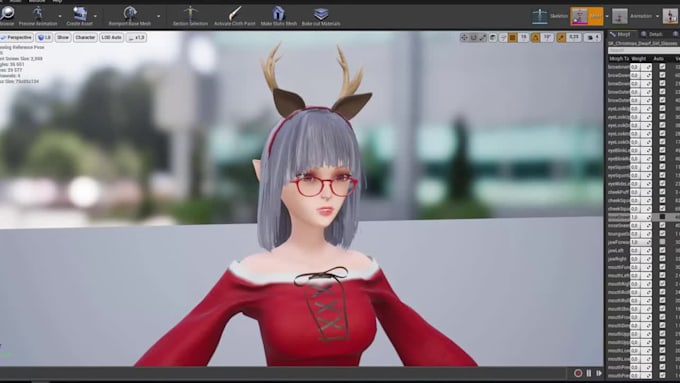Open the Reimport Base Mesh dropdown arrow
This screenshot has width=680, height=383.
(x=158, y=16)
